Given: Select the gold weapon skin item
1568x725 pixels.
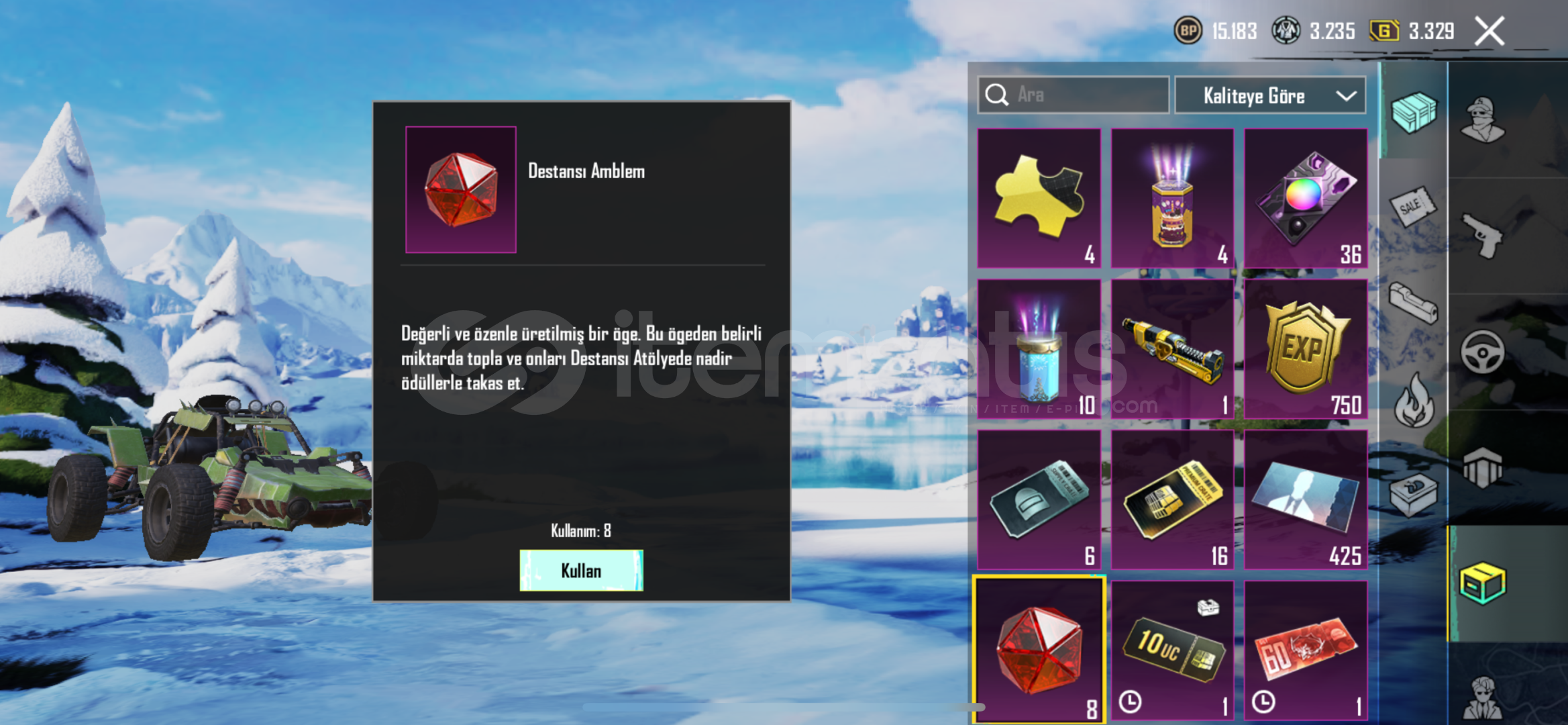Looking at the screenshot, I should (1172, 349).
